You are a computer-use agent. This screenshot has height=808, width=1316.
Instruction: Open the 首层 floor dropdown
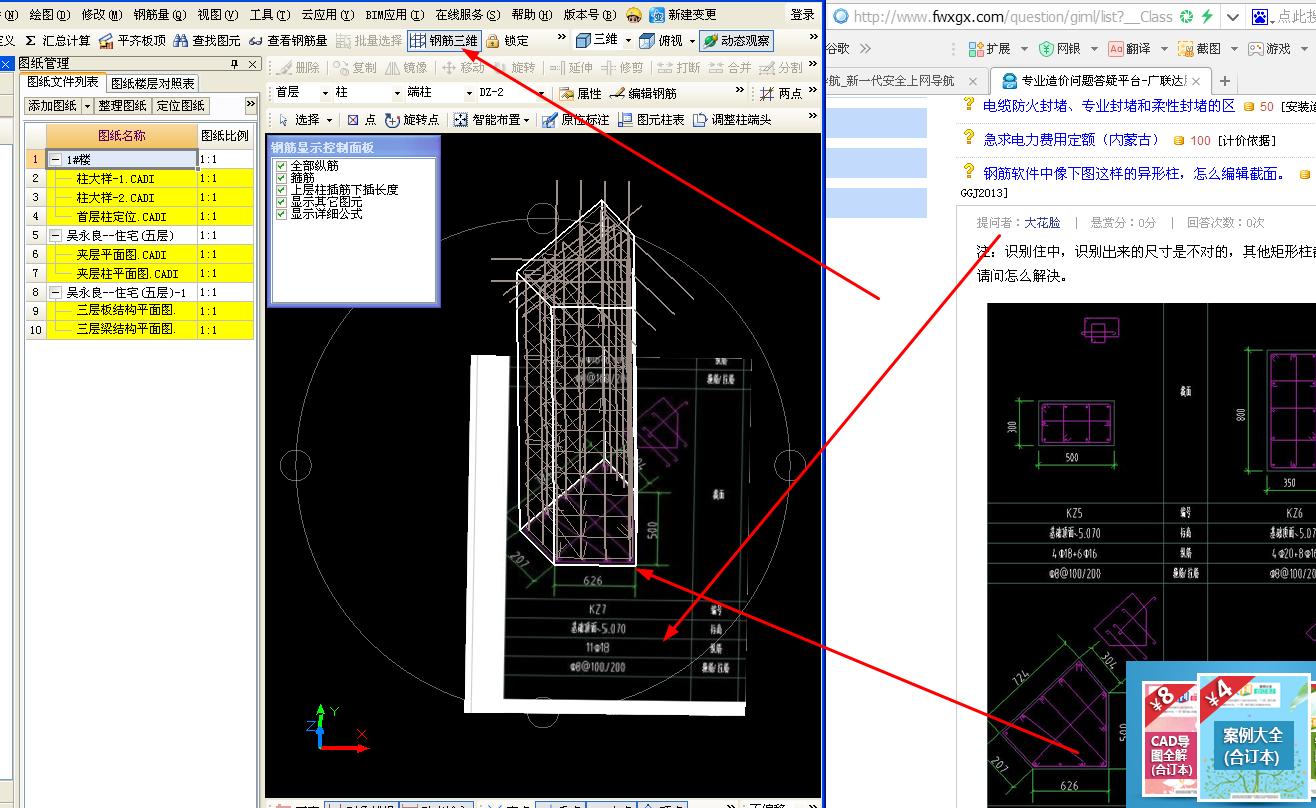(324, 93)
